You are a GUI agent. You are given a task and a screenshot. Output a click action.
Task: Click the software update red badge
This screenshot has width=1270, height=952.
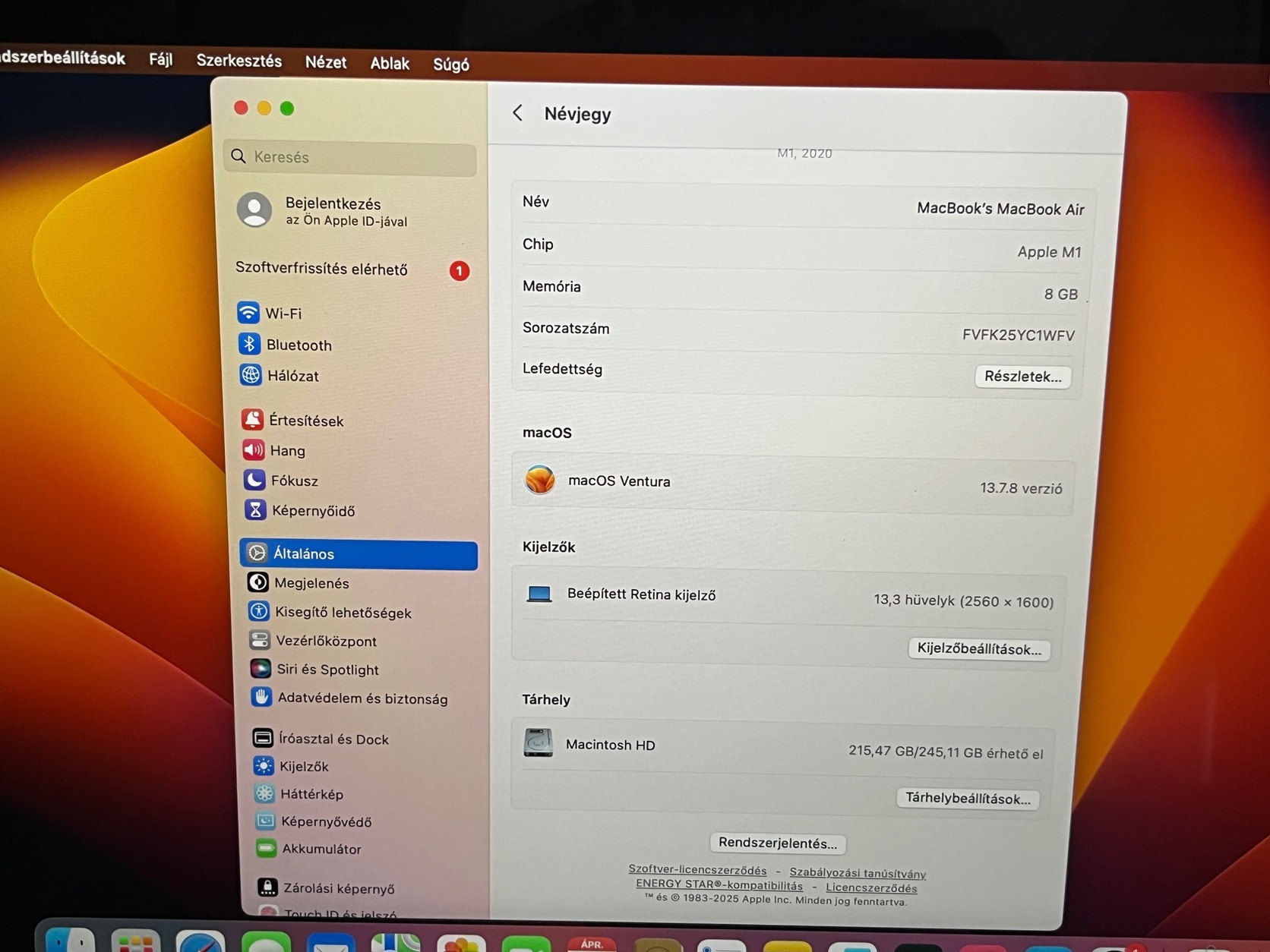(459, 270)
